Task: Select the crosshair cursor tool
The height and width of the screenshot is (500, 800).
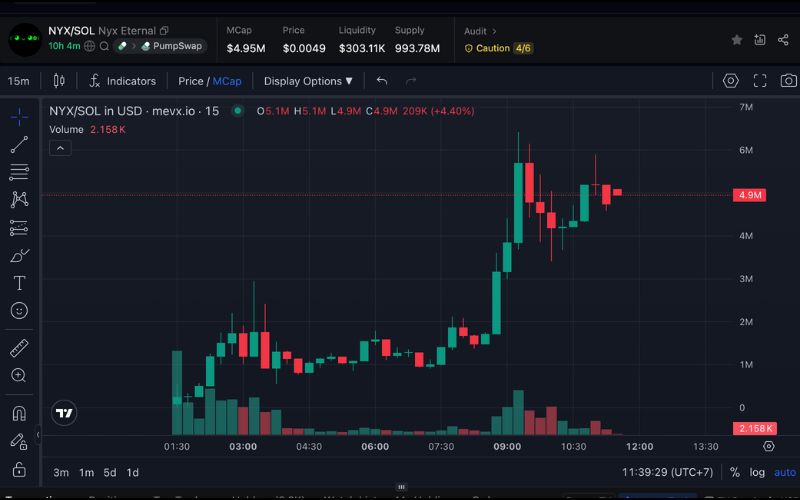Action: (x=19, y=117)
